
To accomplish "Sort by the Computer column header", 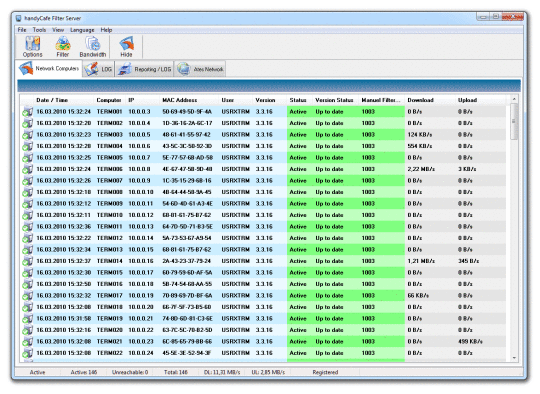I will (109, 100).
